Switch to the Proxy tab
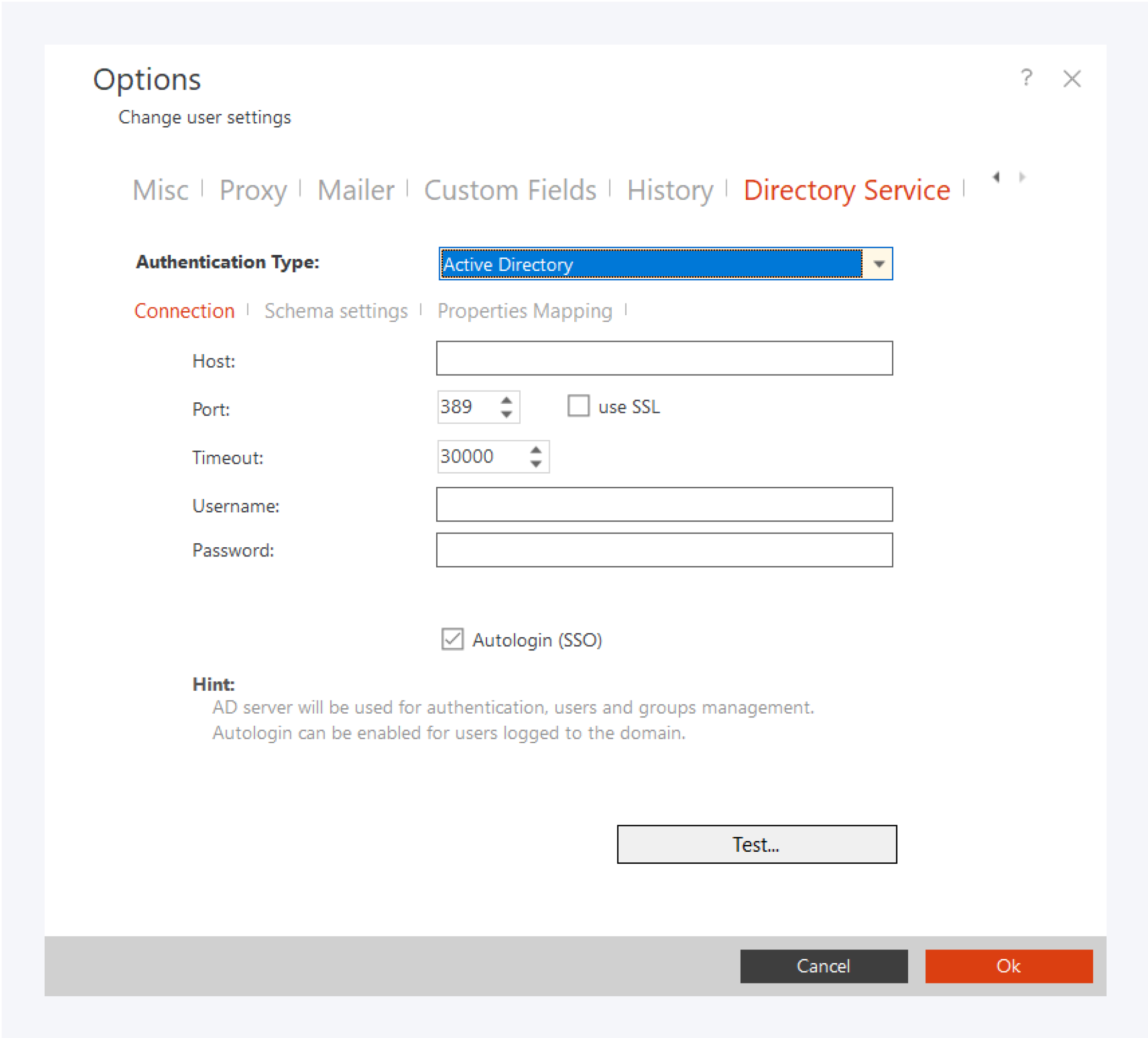Image resolution: width=1148 pixels, height=1038 pixels. click(x=253, y=190)
